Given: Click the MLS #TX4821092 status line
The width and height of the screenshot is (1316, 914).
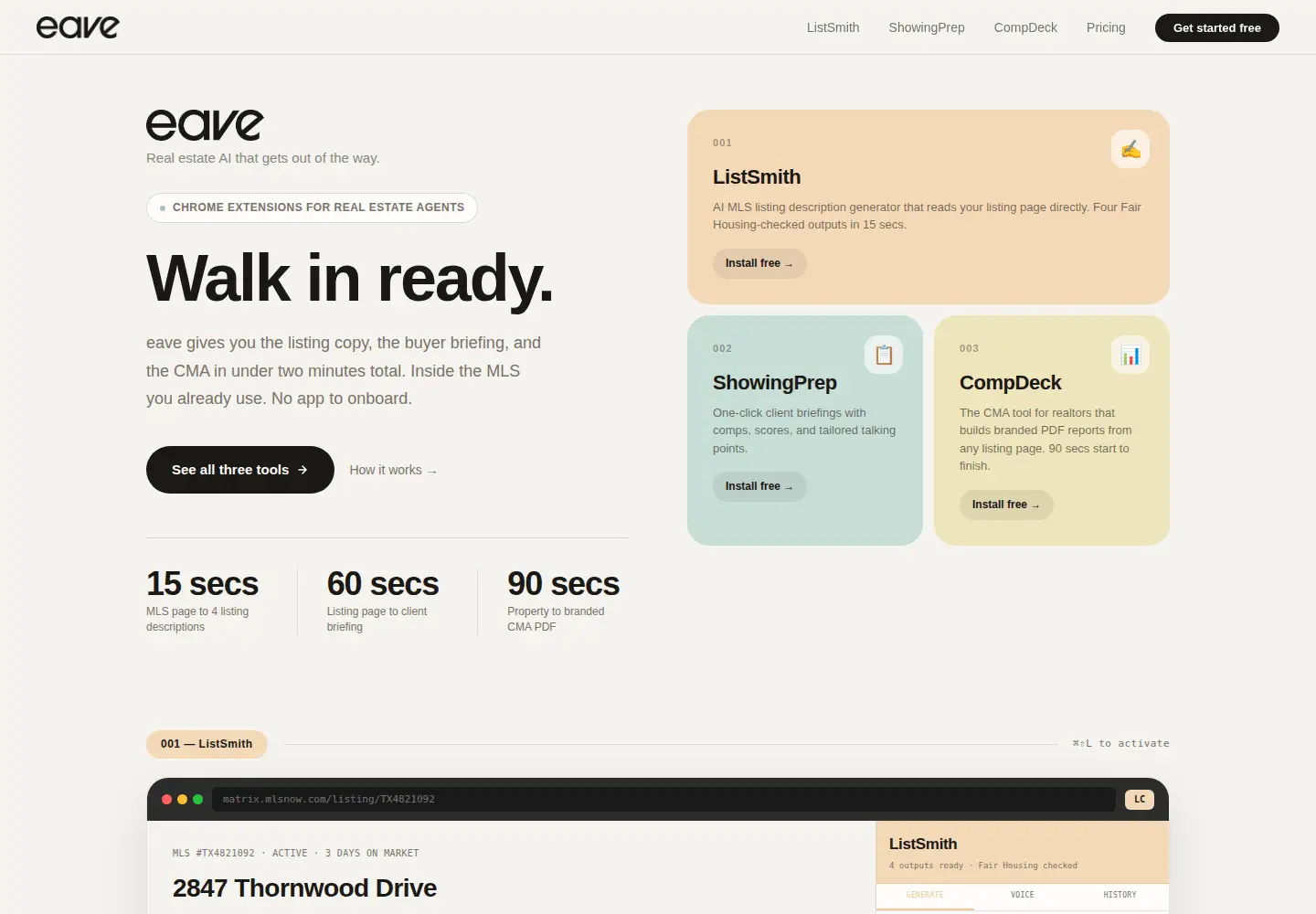Looking at the screenshot, I should [296, 853].
